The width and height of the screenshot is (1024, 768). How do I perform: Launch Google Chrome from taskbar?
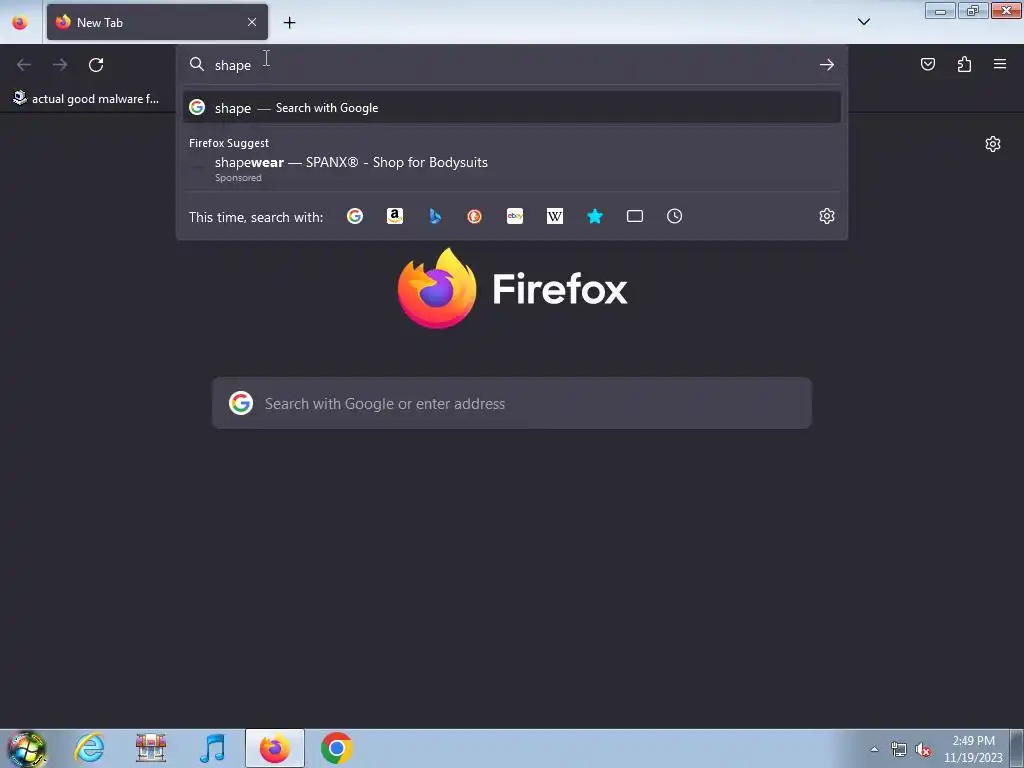point(337,748)
